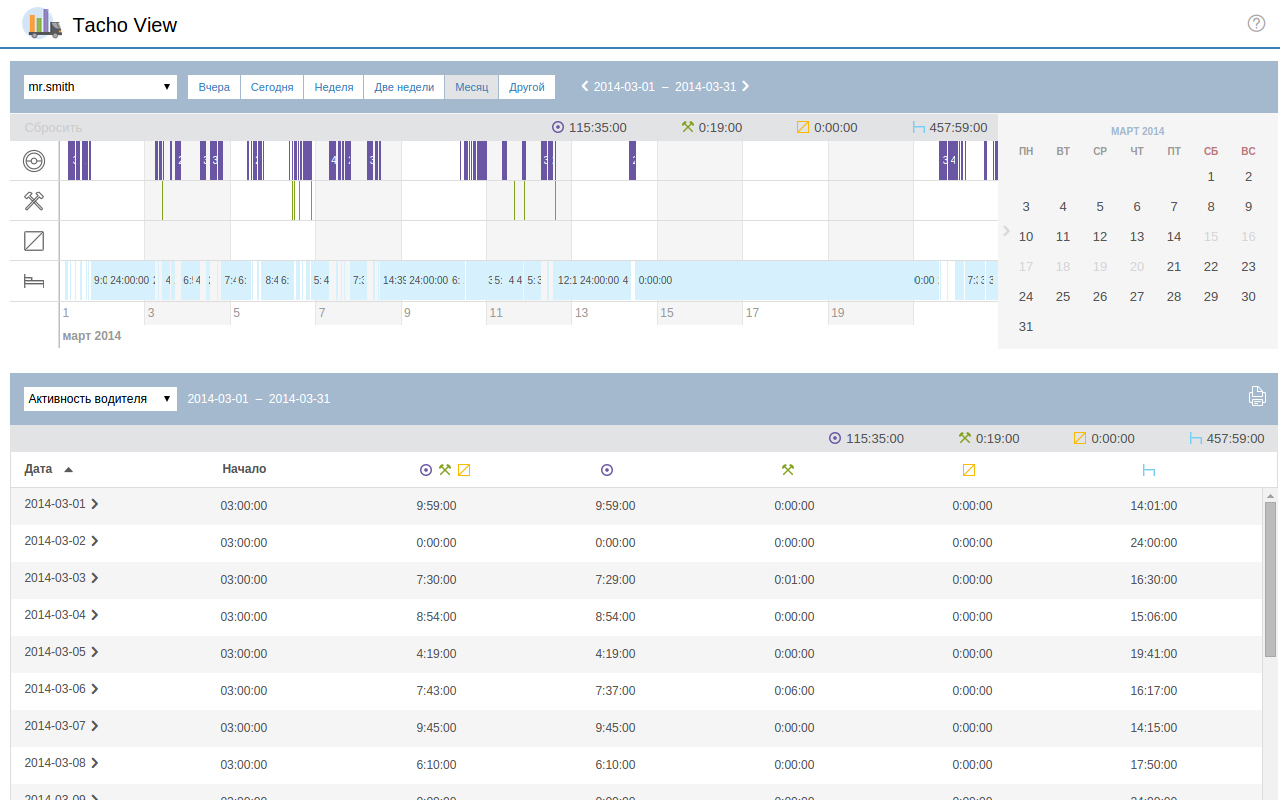Go to the previous date range arrow
The height and width of the screenshot is (800, 1280).
(585, 86)
